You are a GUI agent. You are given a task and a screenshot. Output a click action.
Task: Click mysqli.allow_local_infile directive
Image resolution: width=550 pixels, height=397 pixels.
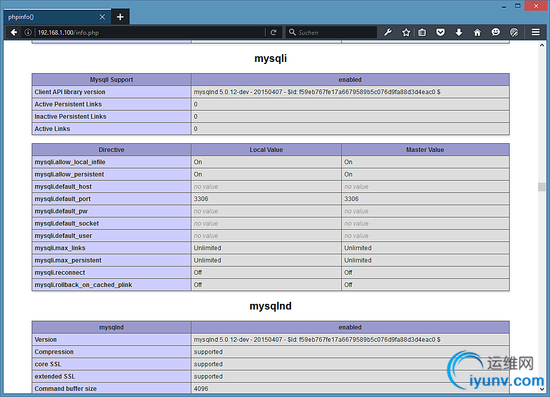coord(70,162)
